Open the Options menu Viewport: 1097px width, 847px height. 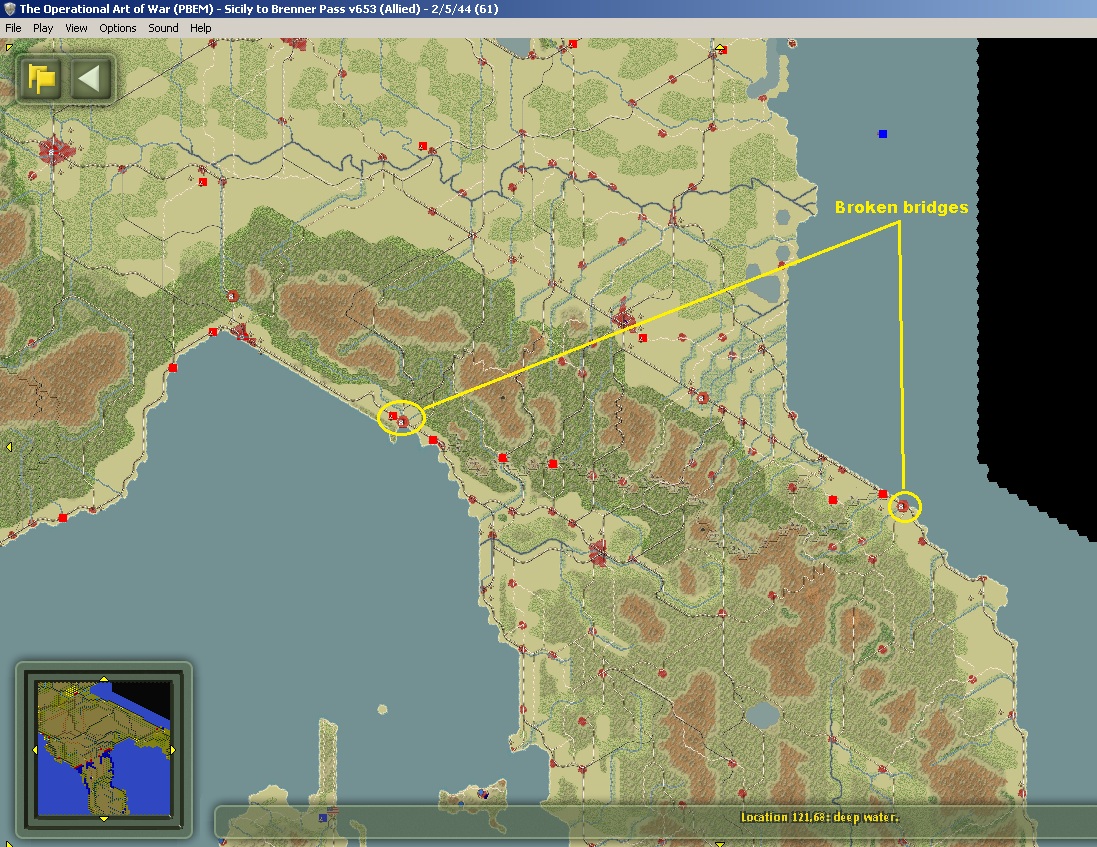coord(118,28)
